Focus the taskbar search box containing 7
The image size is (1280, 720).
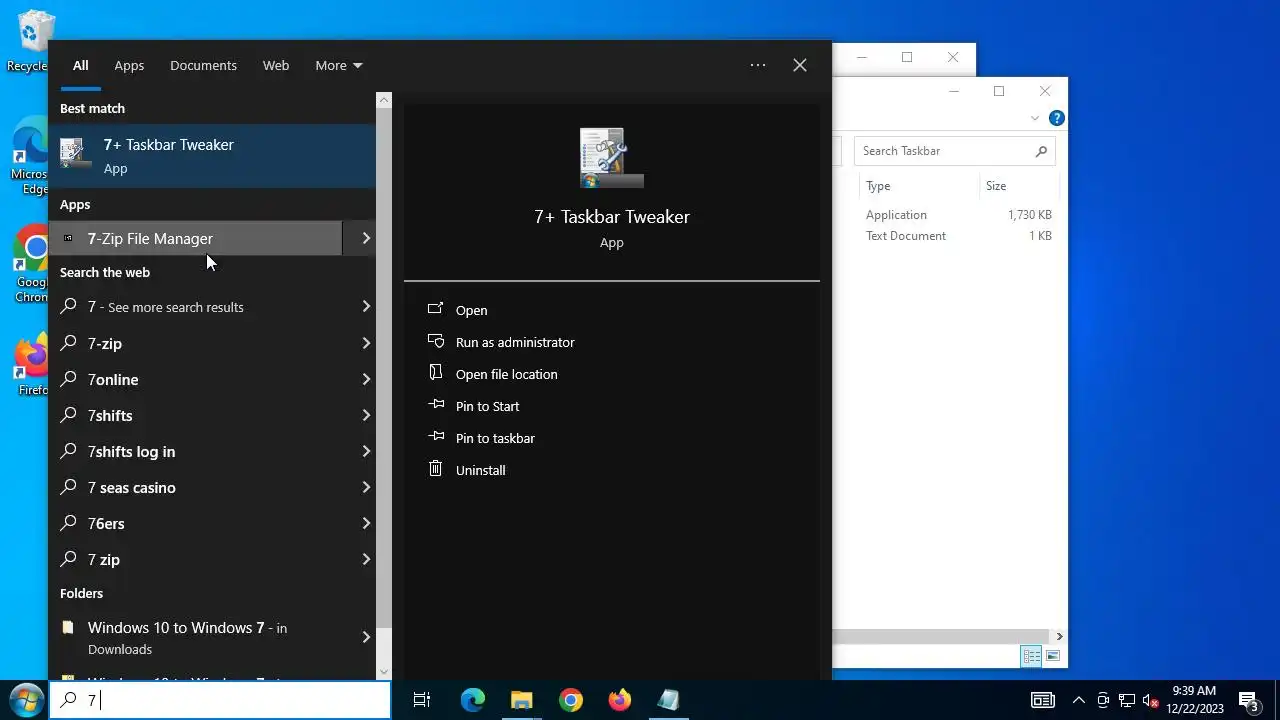click(220, 700)
